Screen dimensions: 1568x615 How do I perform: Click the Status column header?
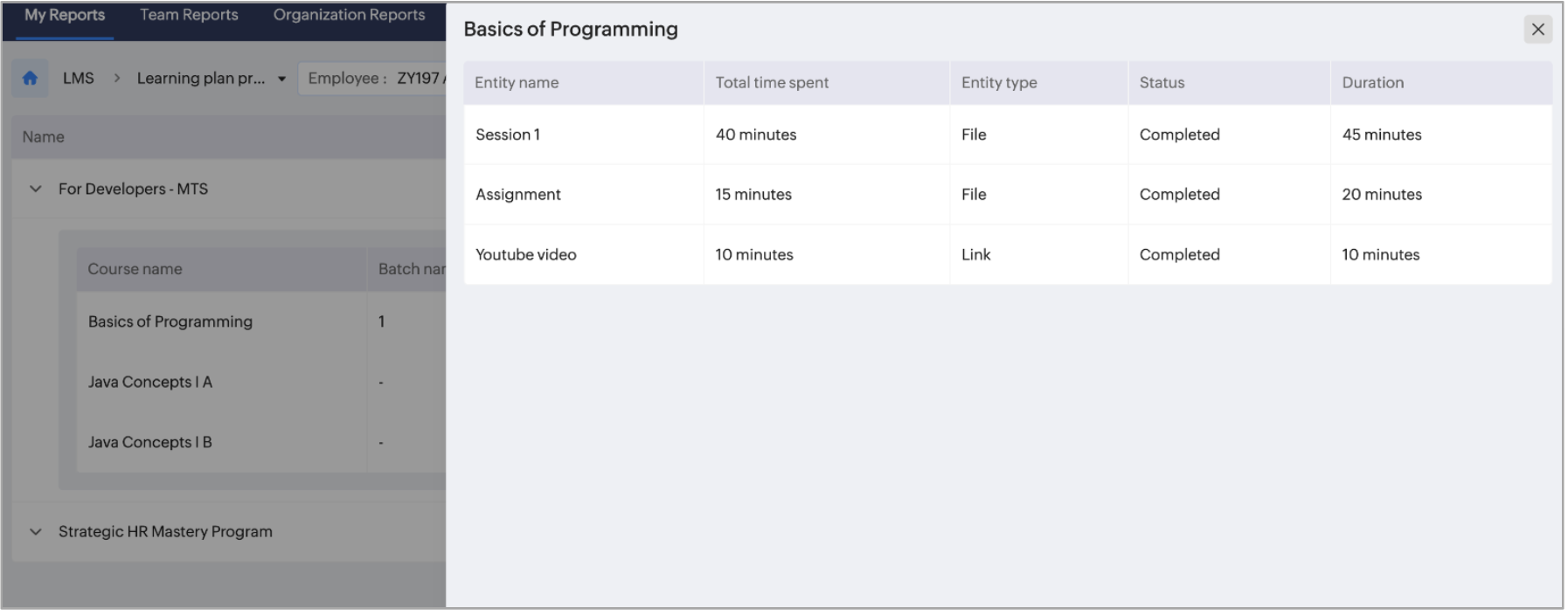point(1162,83)
